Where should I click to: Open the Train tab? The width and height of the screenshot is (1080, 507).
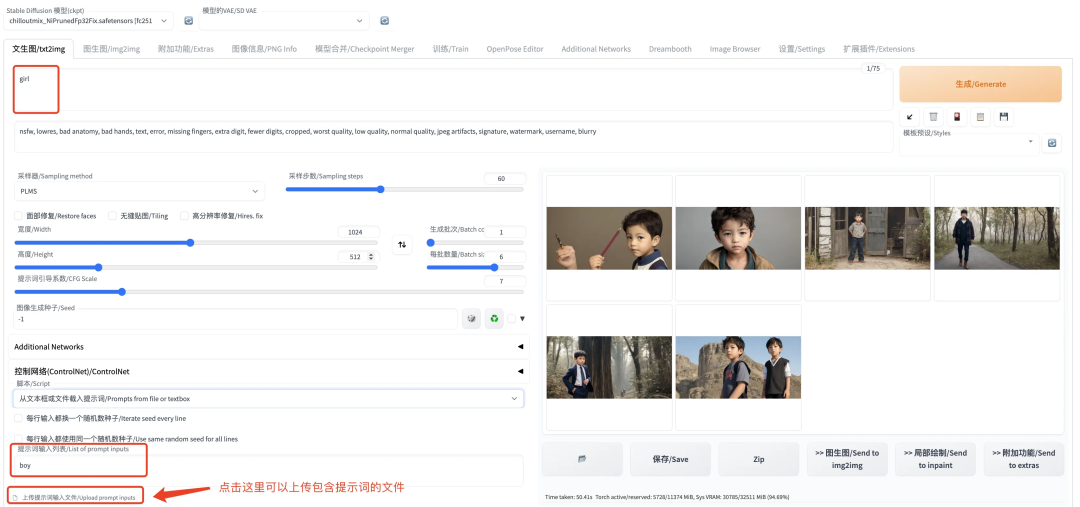[450, 49]
